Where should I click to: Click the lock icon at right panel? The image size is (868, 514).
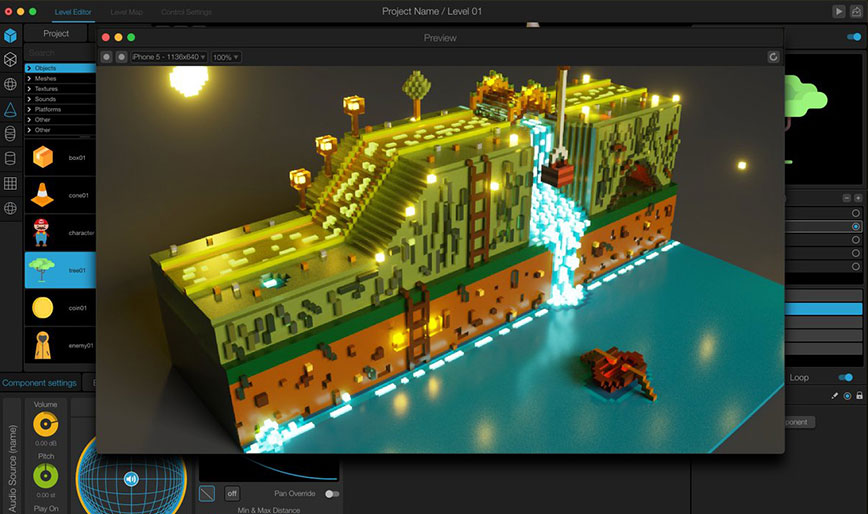point(859,396)
